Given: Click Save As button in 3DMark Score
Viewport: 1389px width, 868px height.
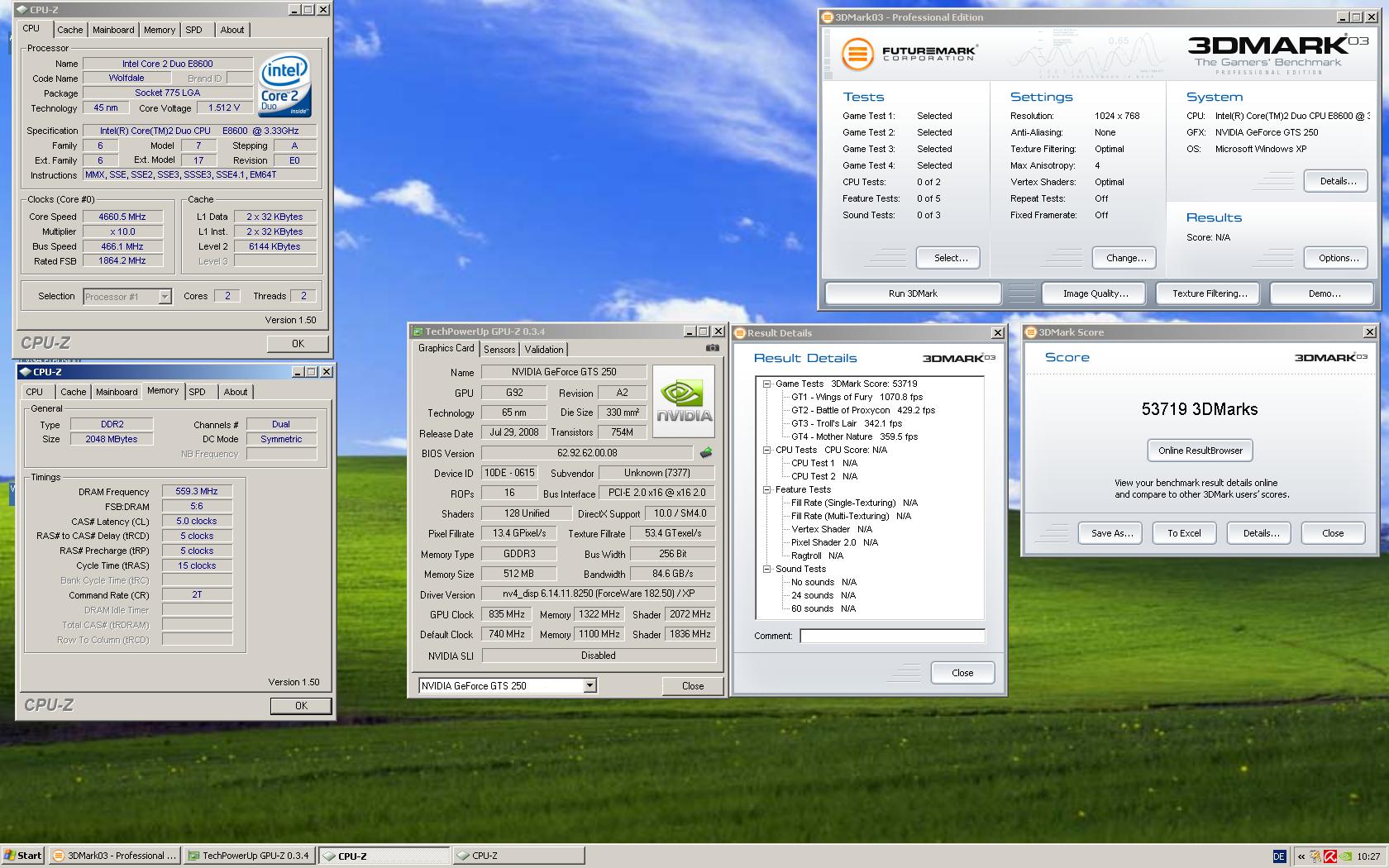Looking at the screenshot, I should coord(1110,533).
